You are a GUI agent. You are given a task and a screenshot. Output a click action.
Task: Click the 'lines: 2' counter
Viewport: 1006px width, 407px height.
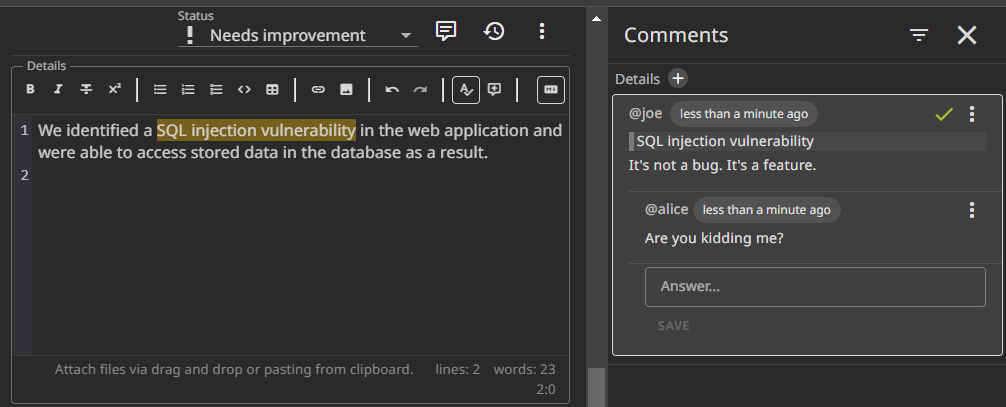click(457, 369)
